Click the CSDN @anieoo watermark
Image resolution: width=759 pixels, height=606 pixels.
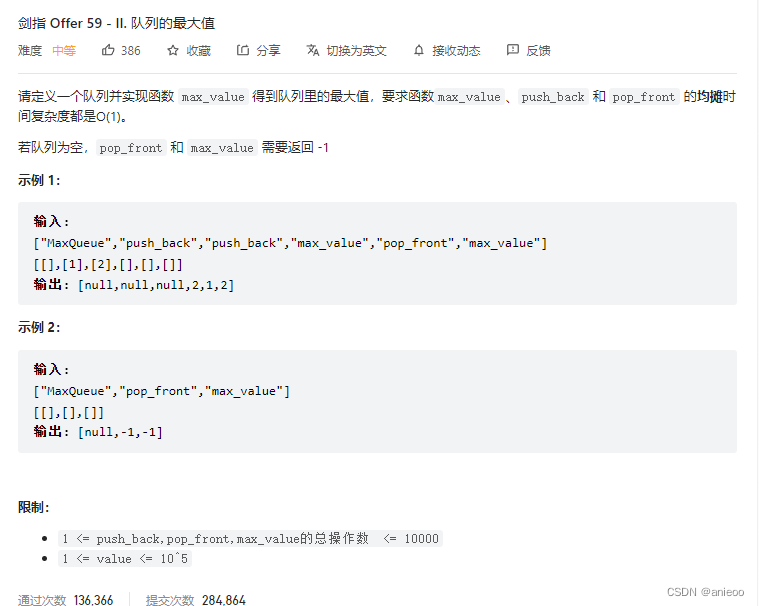[x=707, y=593]
